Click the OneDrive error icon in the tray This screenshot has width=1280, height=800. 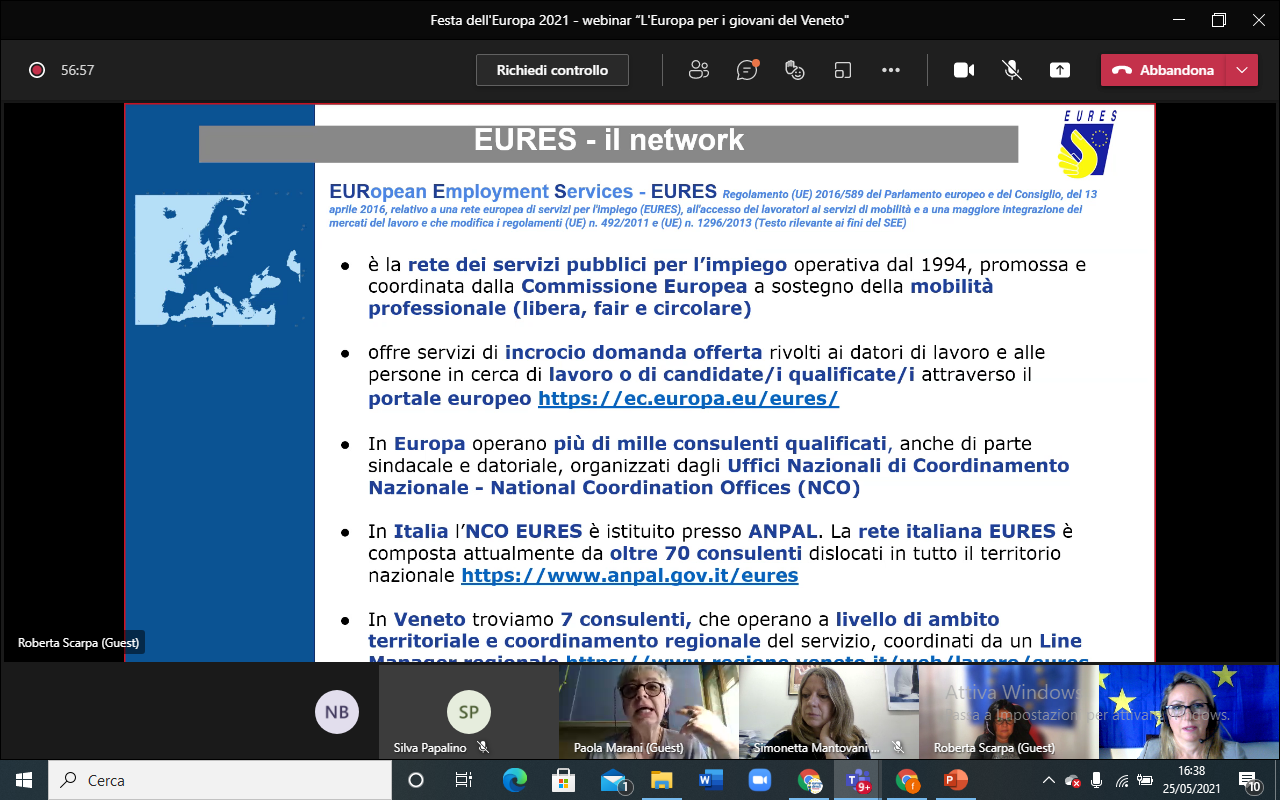coord(1072,780)
